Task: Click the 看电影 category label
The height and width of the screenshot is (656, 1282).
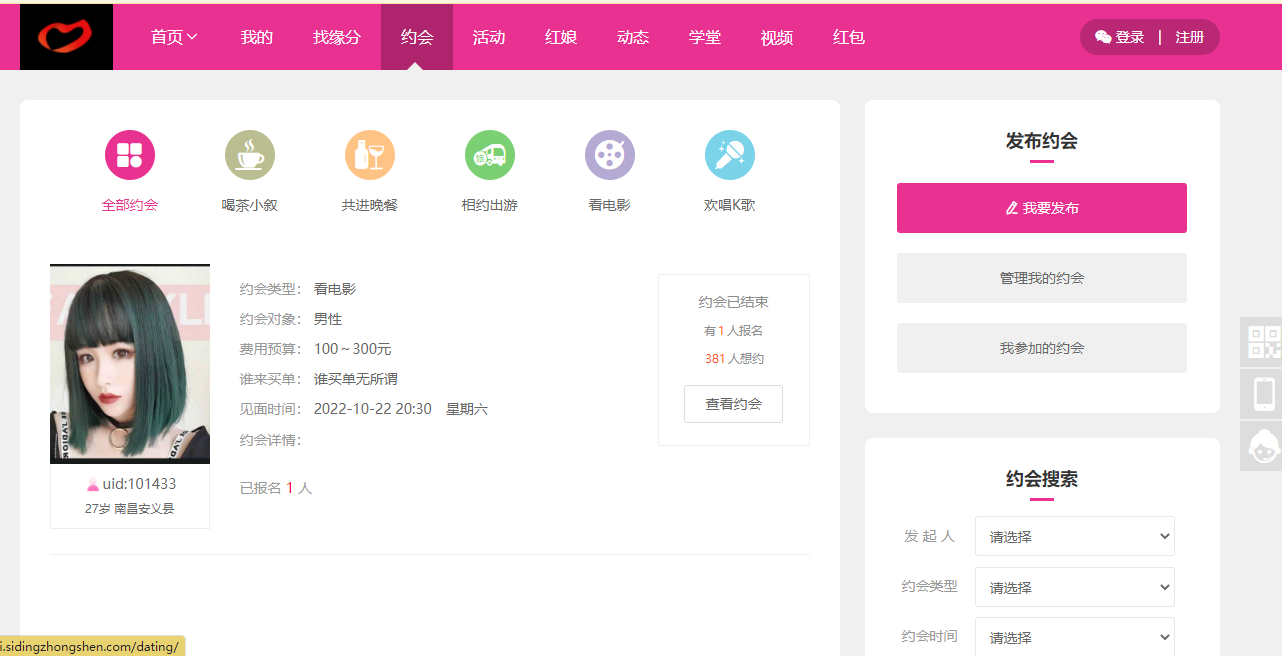Action: click(610, 205)
